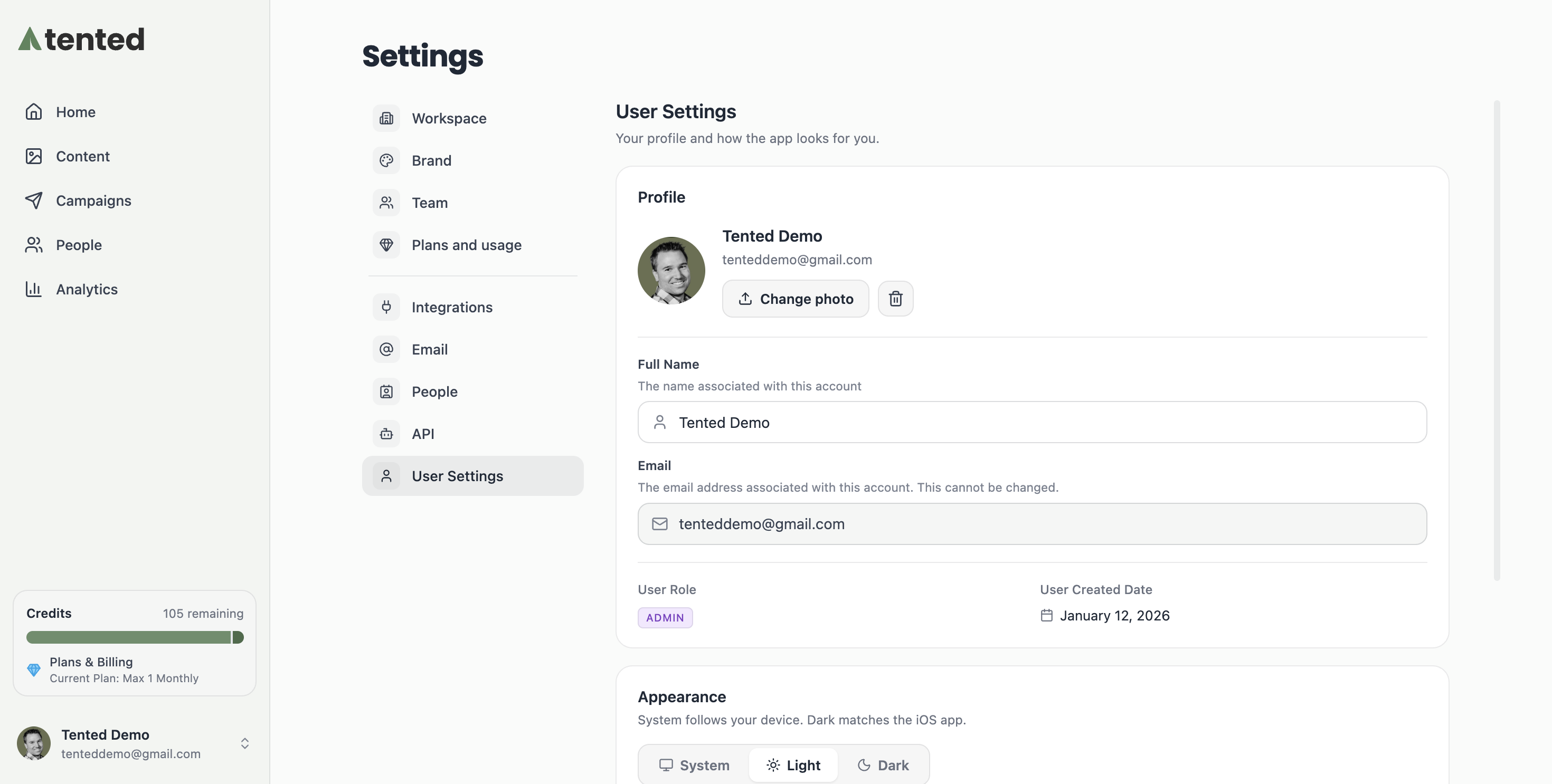Expand the Tented Demo account switcher
The width and height of the screenshot is (1552, 784).
[244, 744]
